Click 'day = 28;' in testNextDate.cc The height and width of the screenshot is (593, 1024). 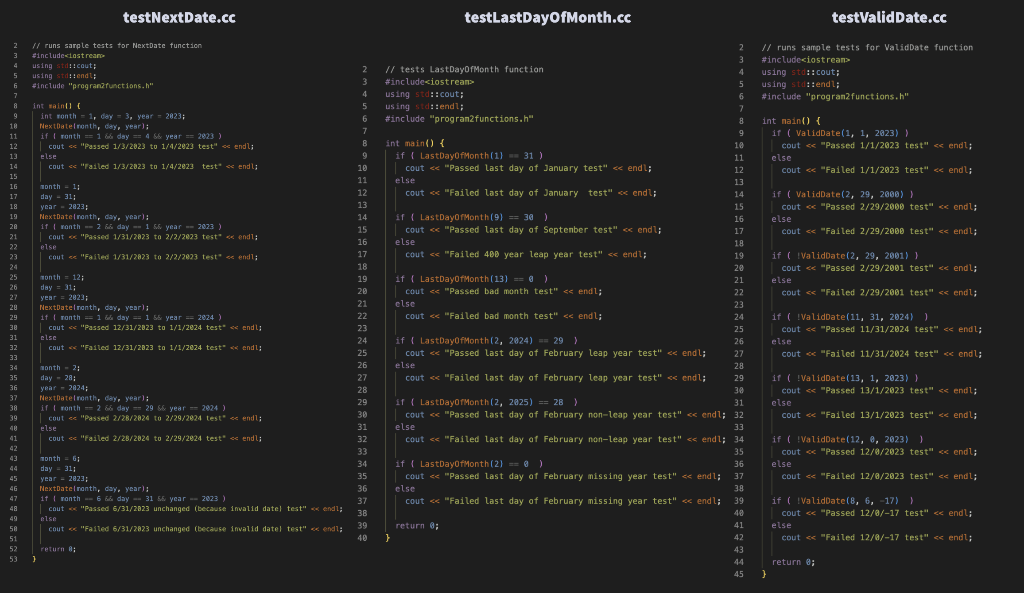pyautogui.click(x=58, y=378)
